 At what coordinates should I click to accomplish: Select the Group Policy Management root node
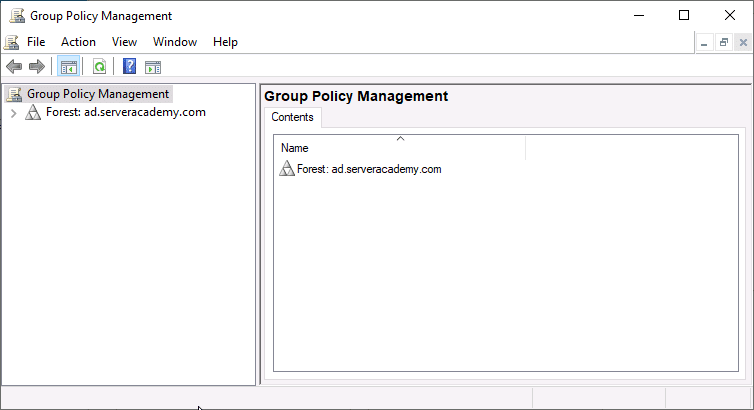pos(97,94)
